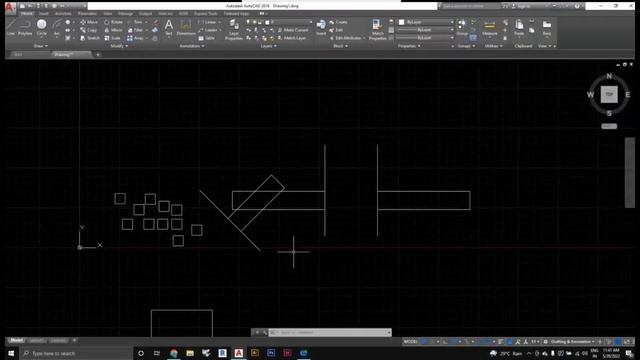Viewport: 640px width, 360px height.
Task: Activate the Array command
Action: pyautogui.click(x=135, y=38)
